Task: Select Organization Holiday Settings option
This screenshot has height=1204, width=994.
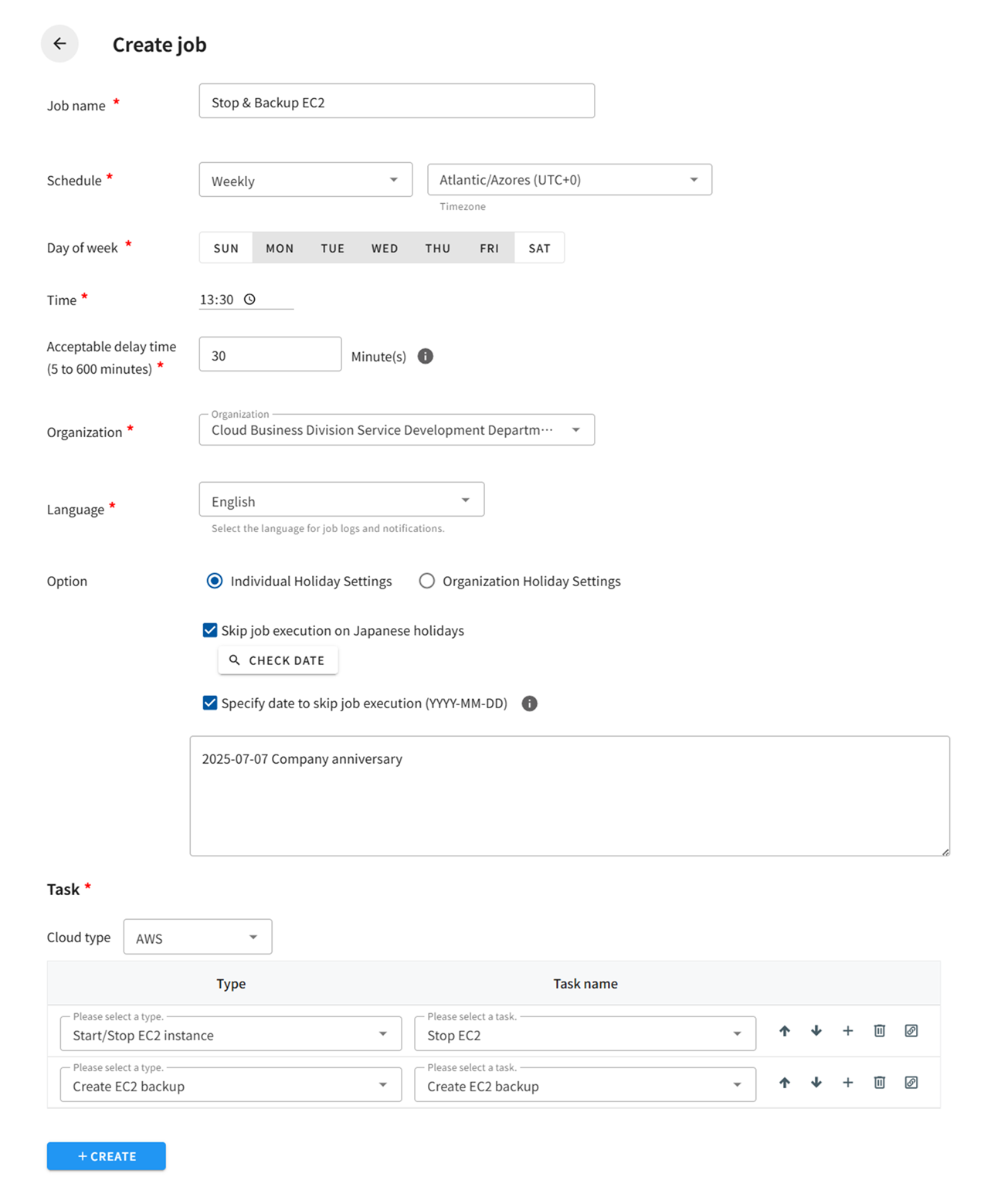Action: [x=427, y=581]
